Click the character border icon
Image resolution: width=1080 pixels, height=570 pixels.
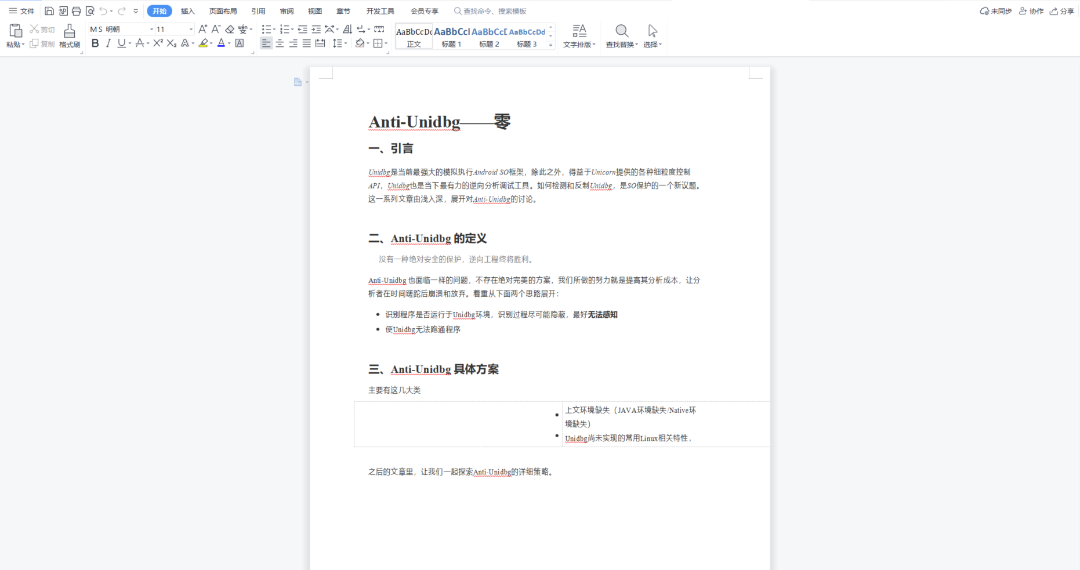tap(239, 43)
